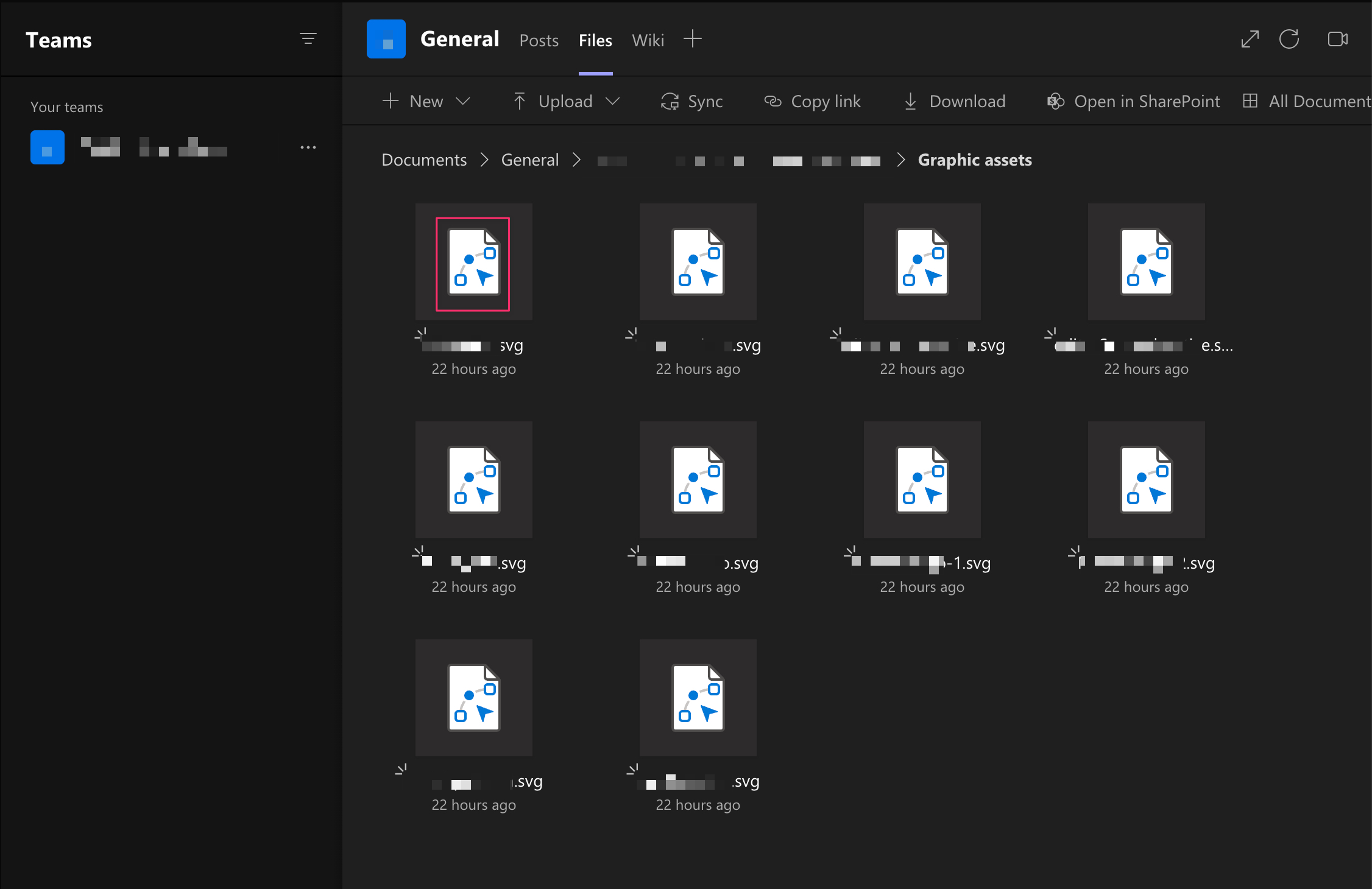Select the Copy link icon
This screenshot has width=1372, height=889.
click(x=774, y=101)
